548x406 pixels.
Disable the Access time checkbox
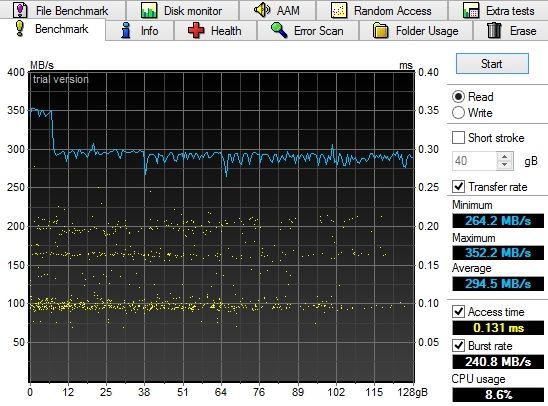point(458,311)
